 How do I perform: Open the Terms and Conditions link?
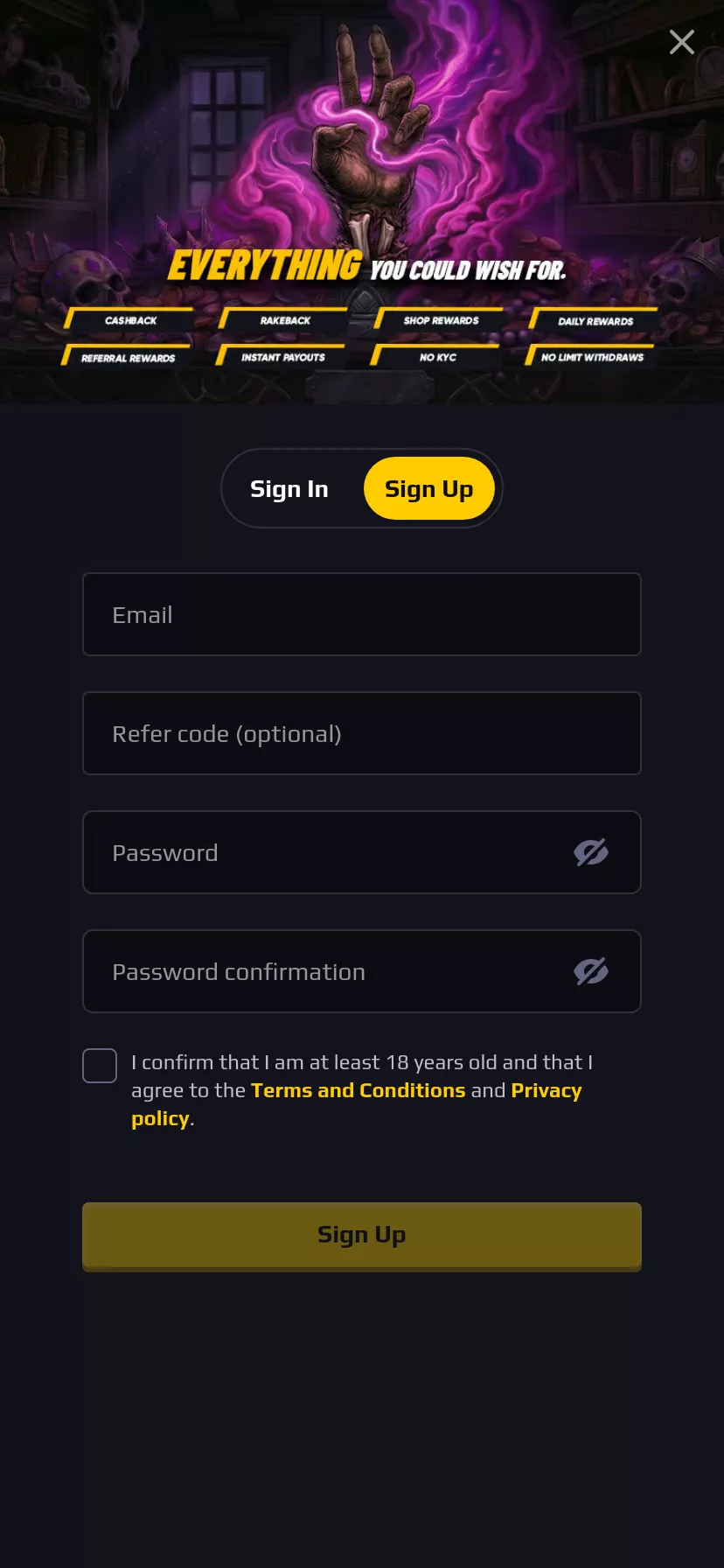pyautogui.click(x=359, y=1090)
